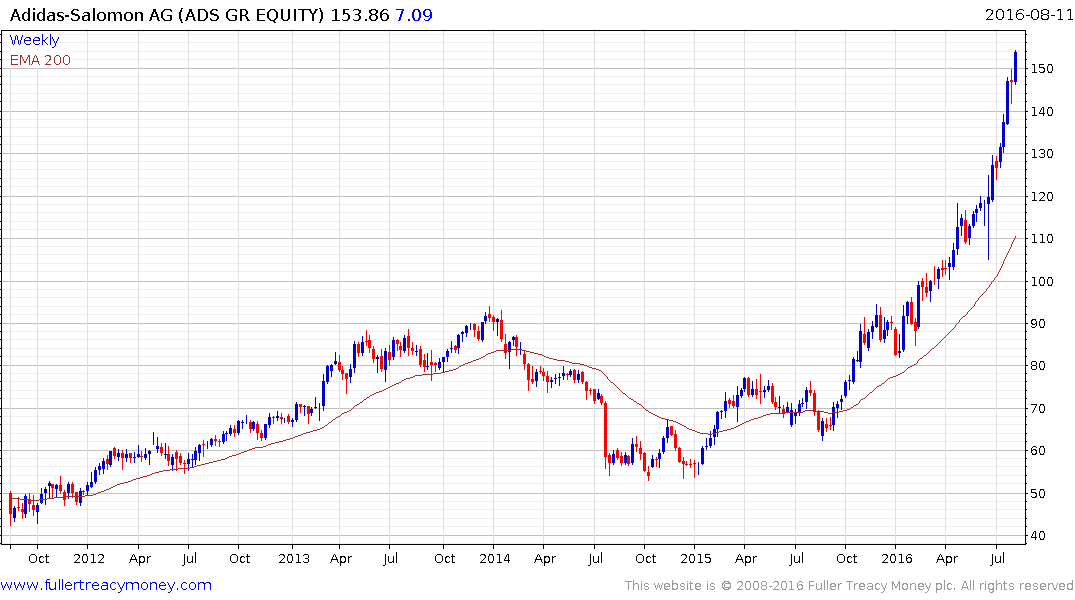Click the 120 price axis label

coord(1042,196)
